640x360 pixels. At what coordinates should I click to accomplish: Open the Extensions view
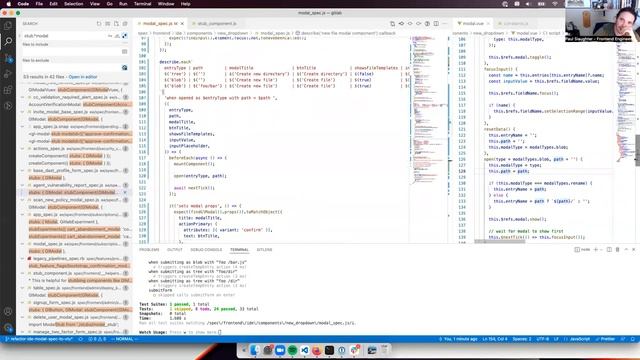tap(8, 90)
